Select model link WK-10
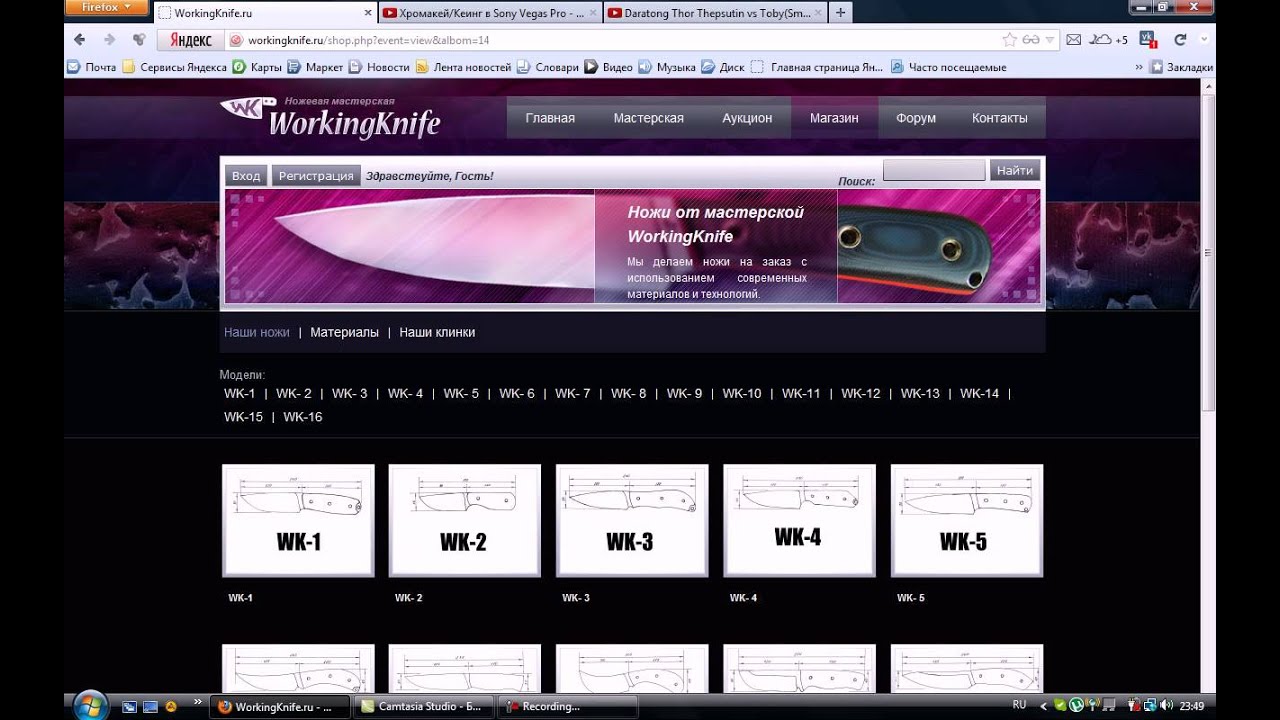Viewport: 1280px width, 720px height. point(742,393)
